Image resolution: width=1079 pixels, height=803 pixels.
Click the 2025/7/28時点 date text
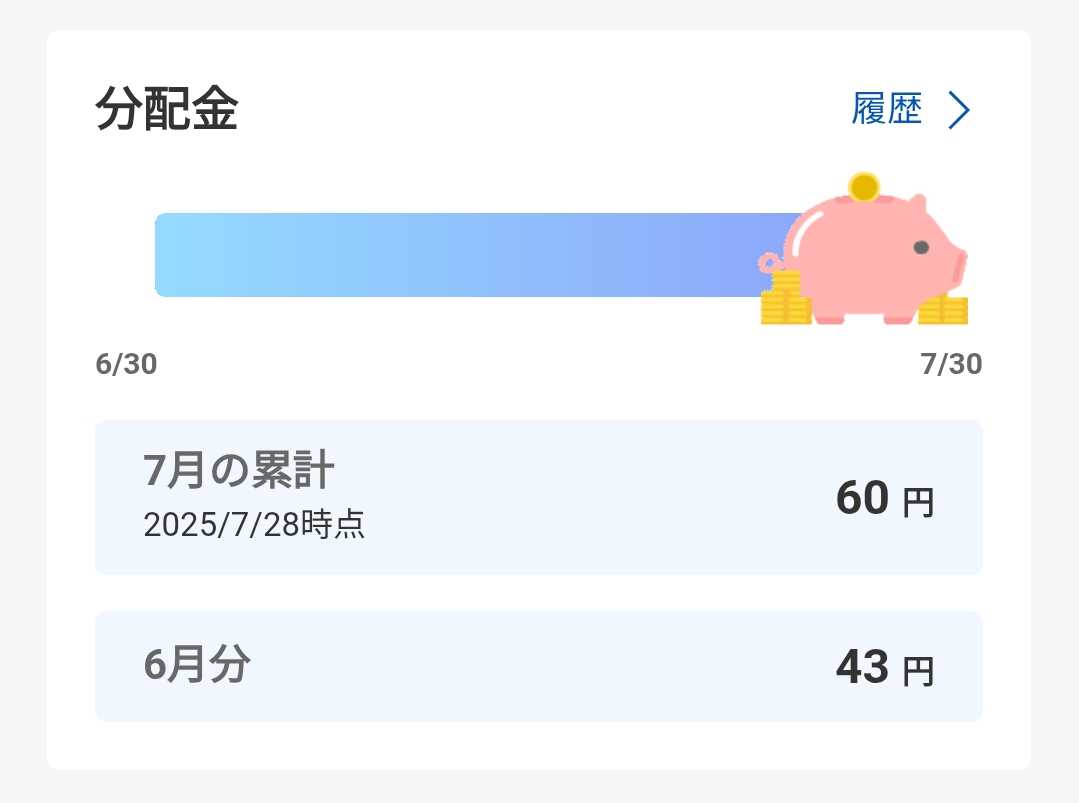(x=254, y=525)
